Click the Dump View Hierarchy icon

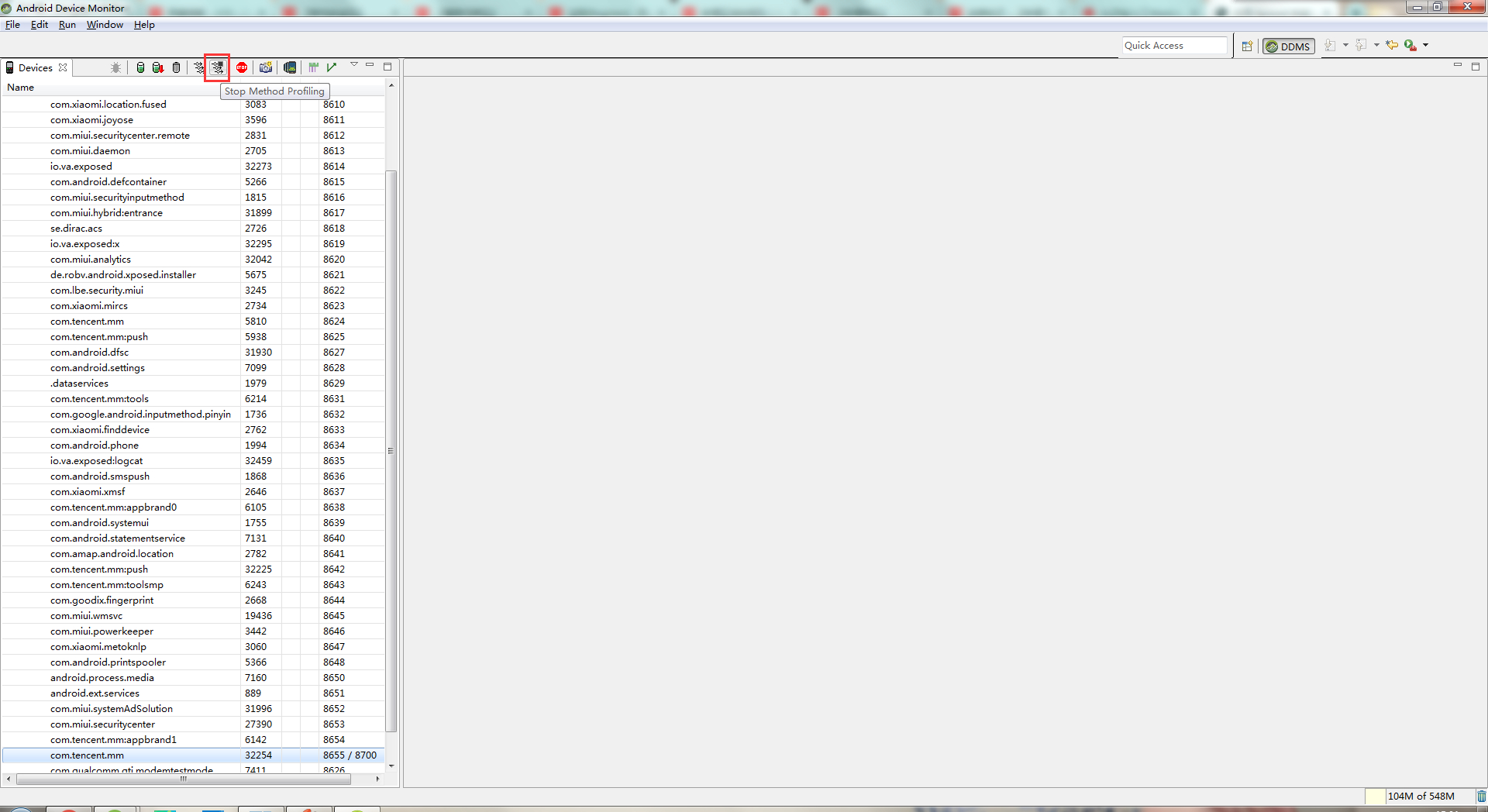[x=290, y=67]
